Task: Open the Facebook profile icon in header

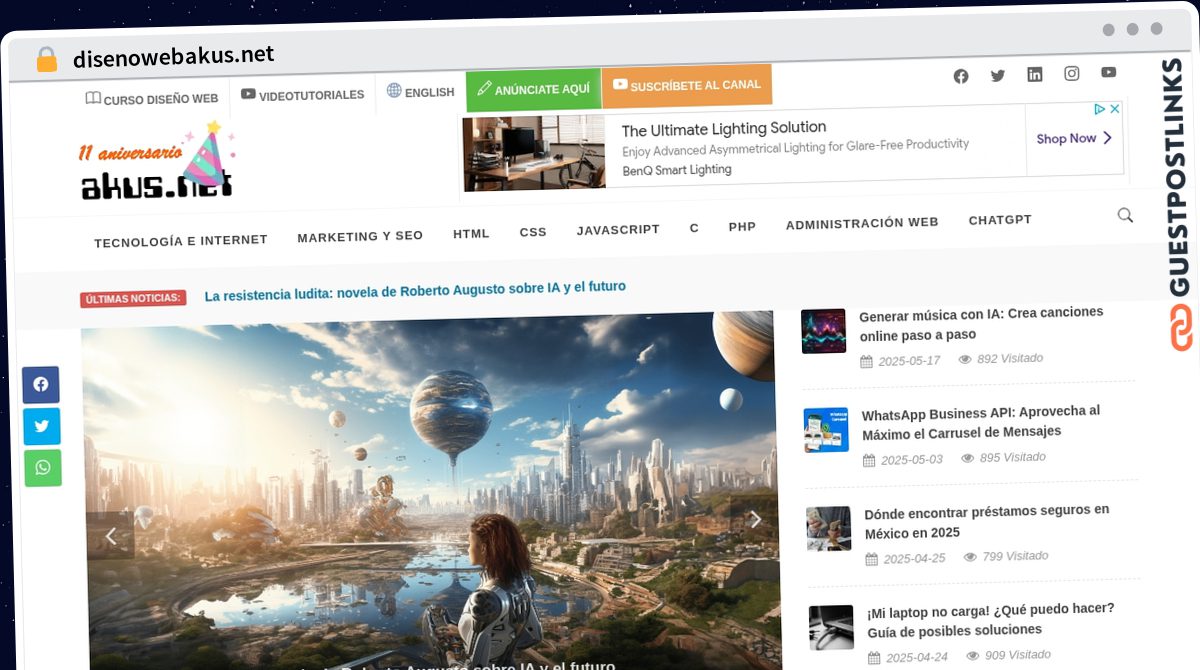Action: pyautogui.click(x=961, y=76)
